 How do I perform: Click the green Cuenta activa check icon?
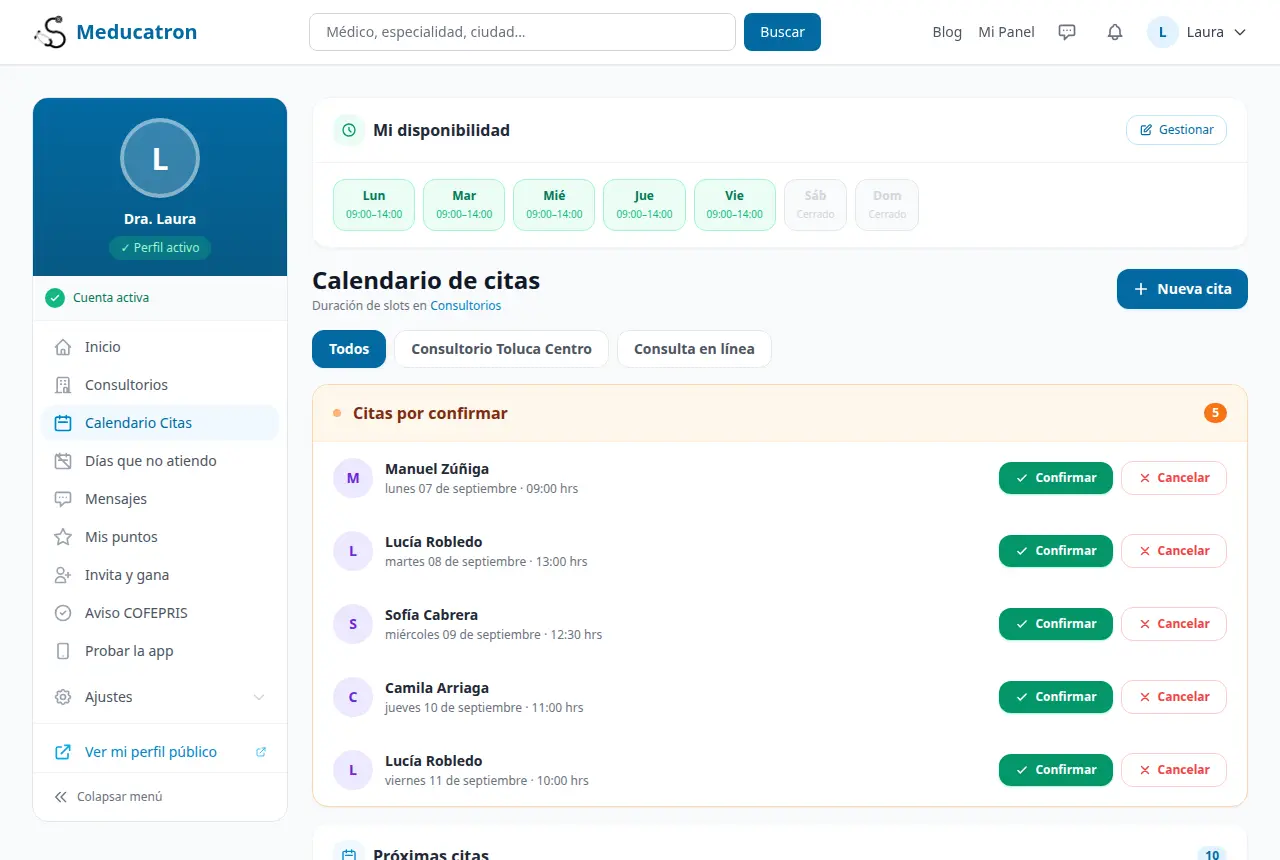point(55,298)
